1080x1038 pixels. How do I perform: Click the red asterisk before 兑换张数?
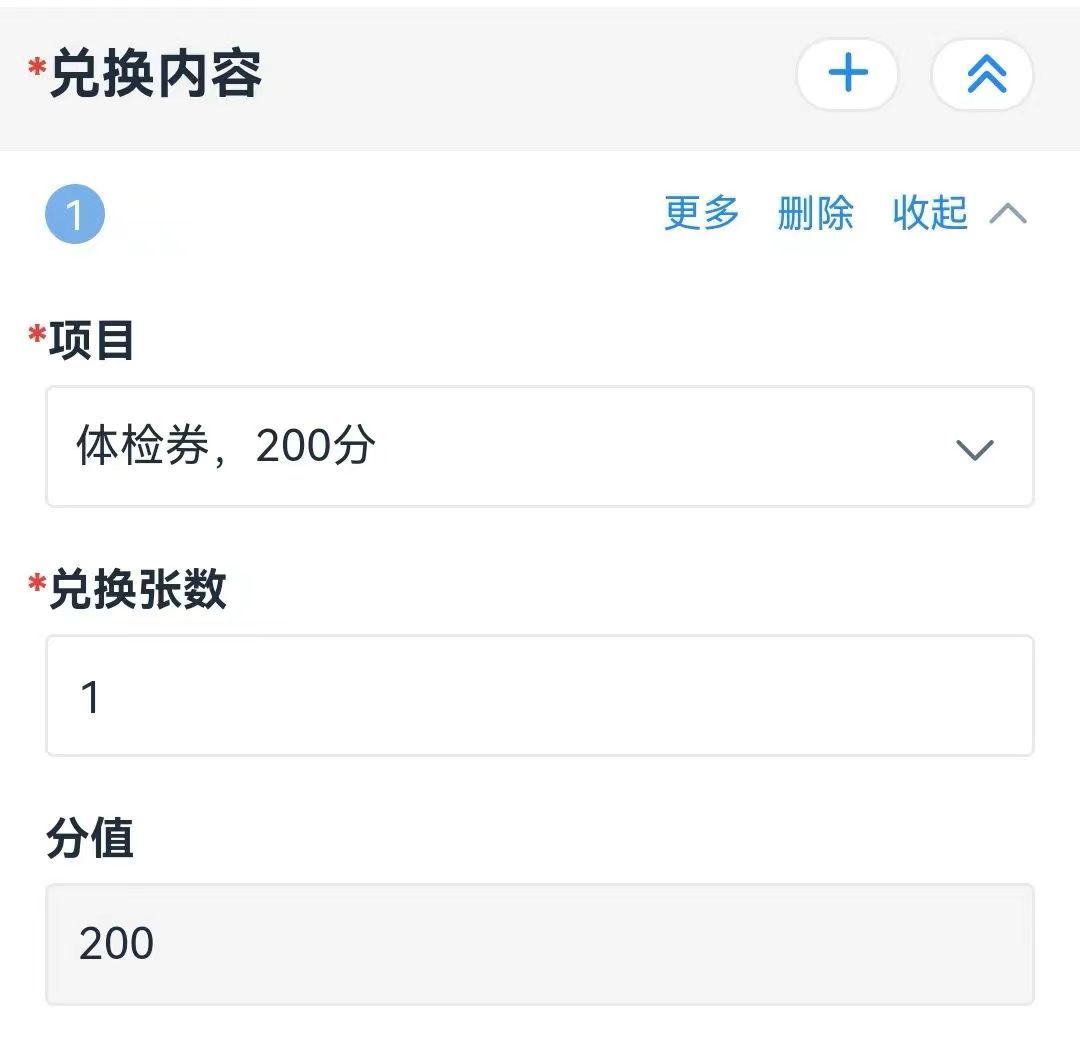(37, 583)
